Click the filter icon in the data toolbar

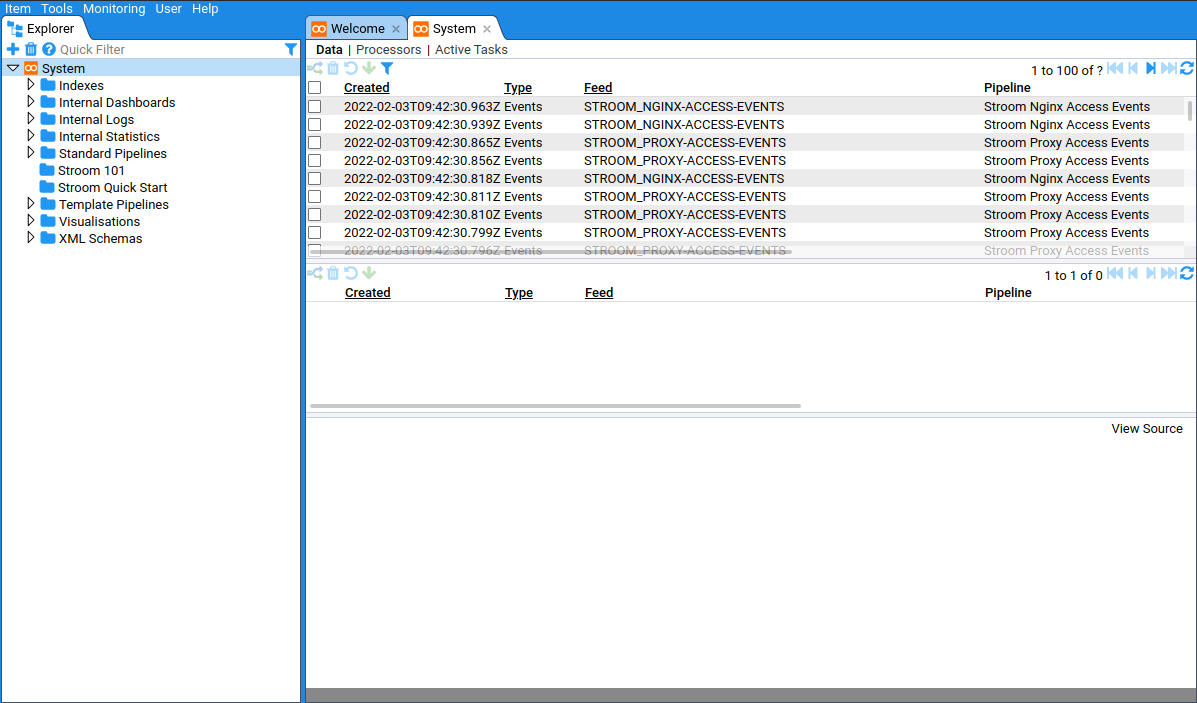[x=387, y=69]
